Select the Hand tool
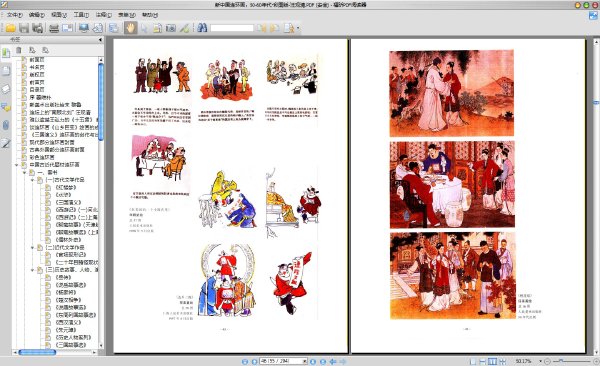 coord(130,28)
